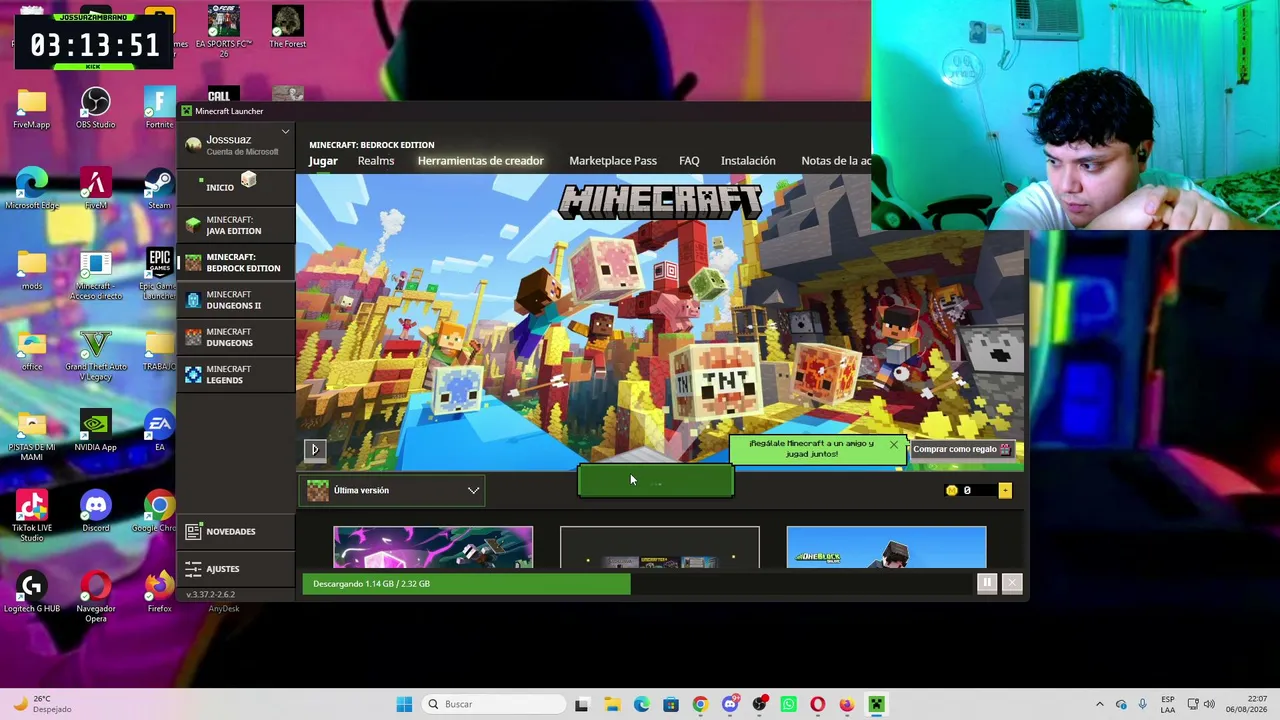Open taskbar volume control
Viewport: 1280px width, 720px height.
click(1209, 704)
